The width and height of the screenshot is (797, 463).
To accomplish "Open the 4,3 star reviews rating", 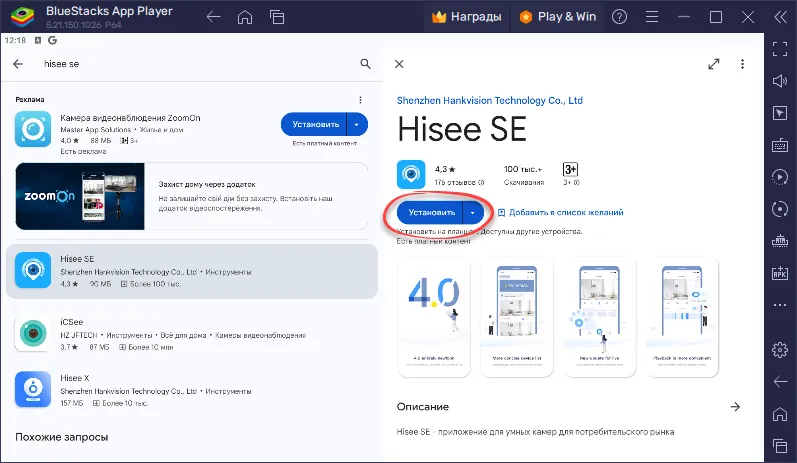I will (459, 175).
